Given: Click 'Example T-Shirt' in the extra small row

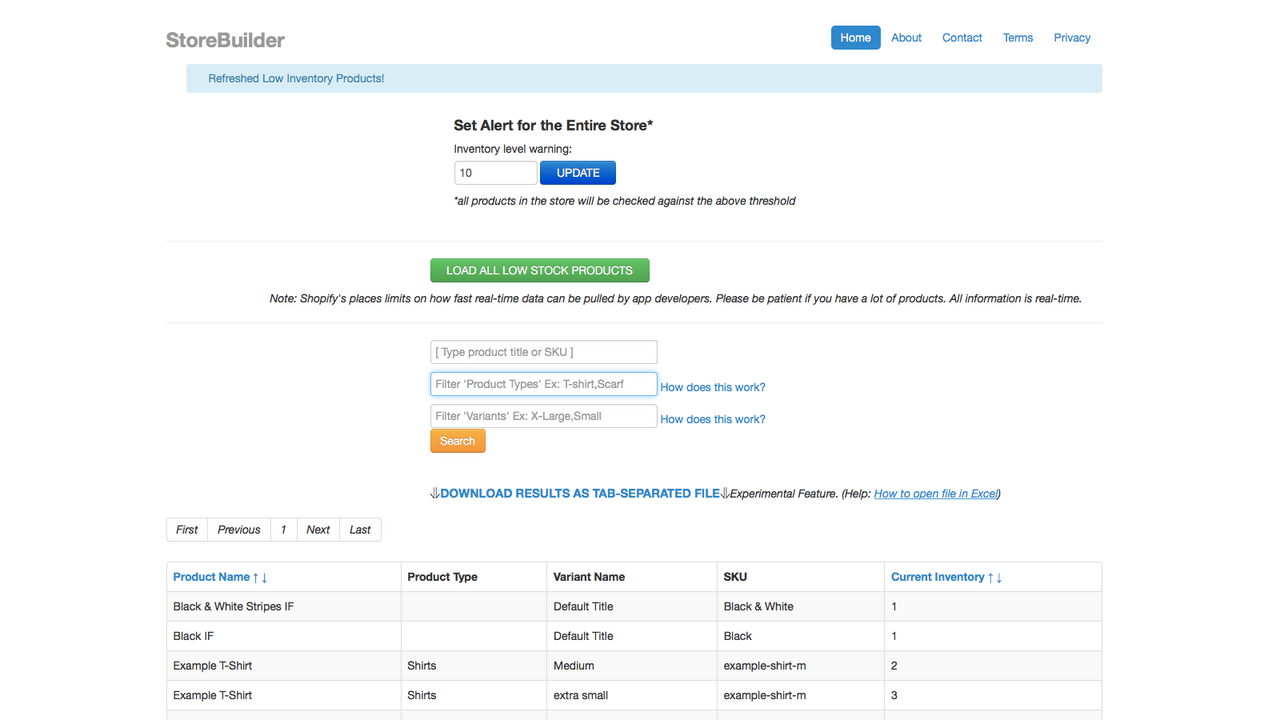Looking at the screenshot, I should (x=212, y=695).
